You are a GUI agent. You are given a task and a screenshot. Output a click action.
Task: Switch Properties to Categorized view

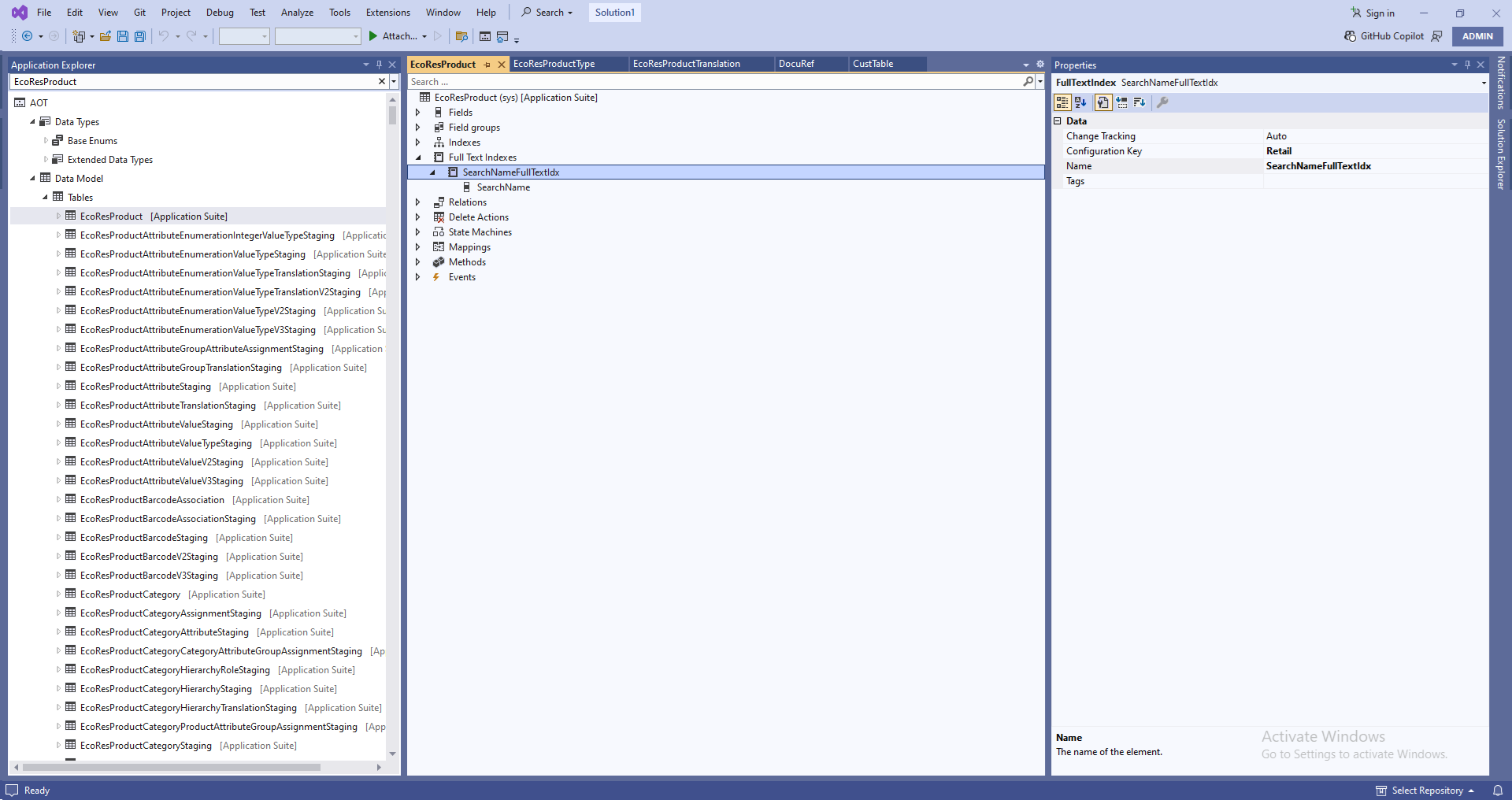pyautogui.click(x=1062, y=102)
